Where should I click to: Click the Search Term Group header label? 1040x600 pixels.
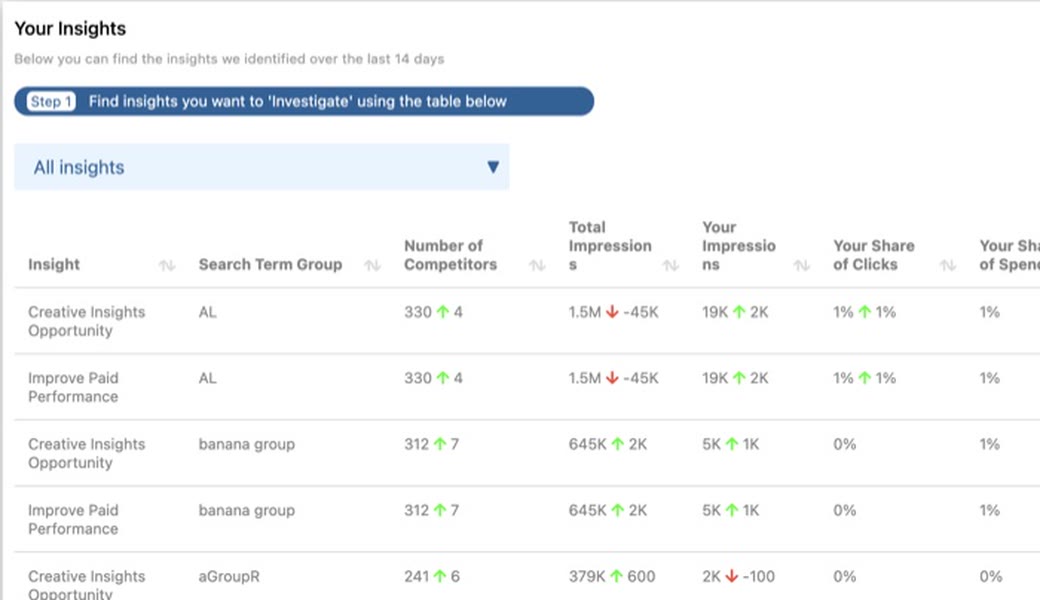pos(271,265)
